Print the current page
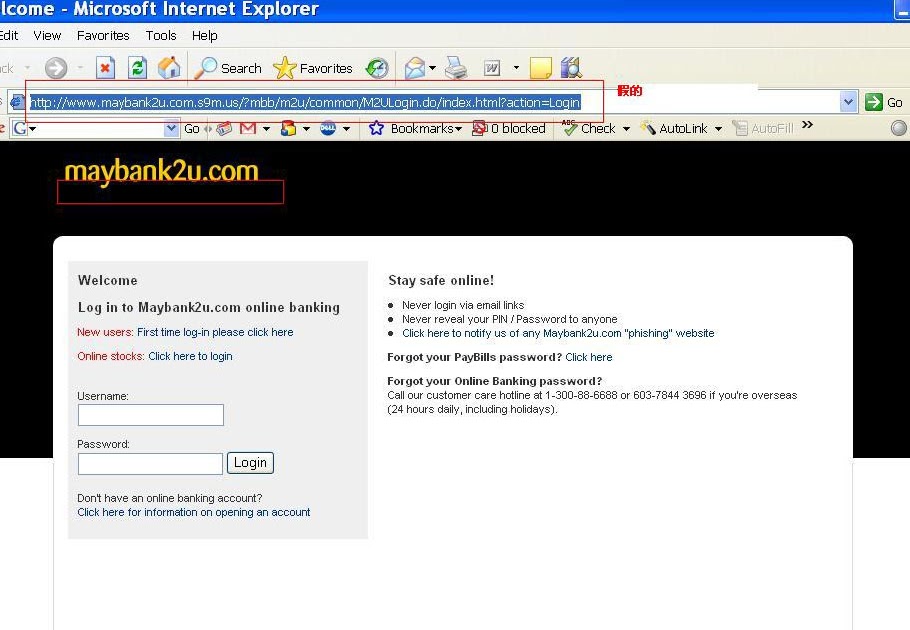The height and width of the screenshot is (630, 910). [x=456, y=68]
